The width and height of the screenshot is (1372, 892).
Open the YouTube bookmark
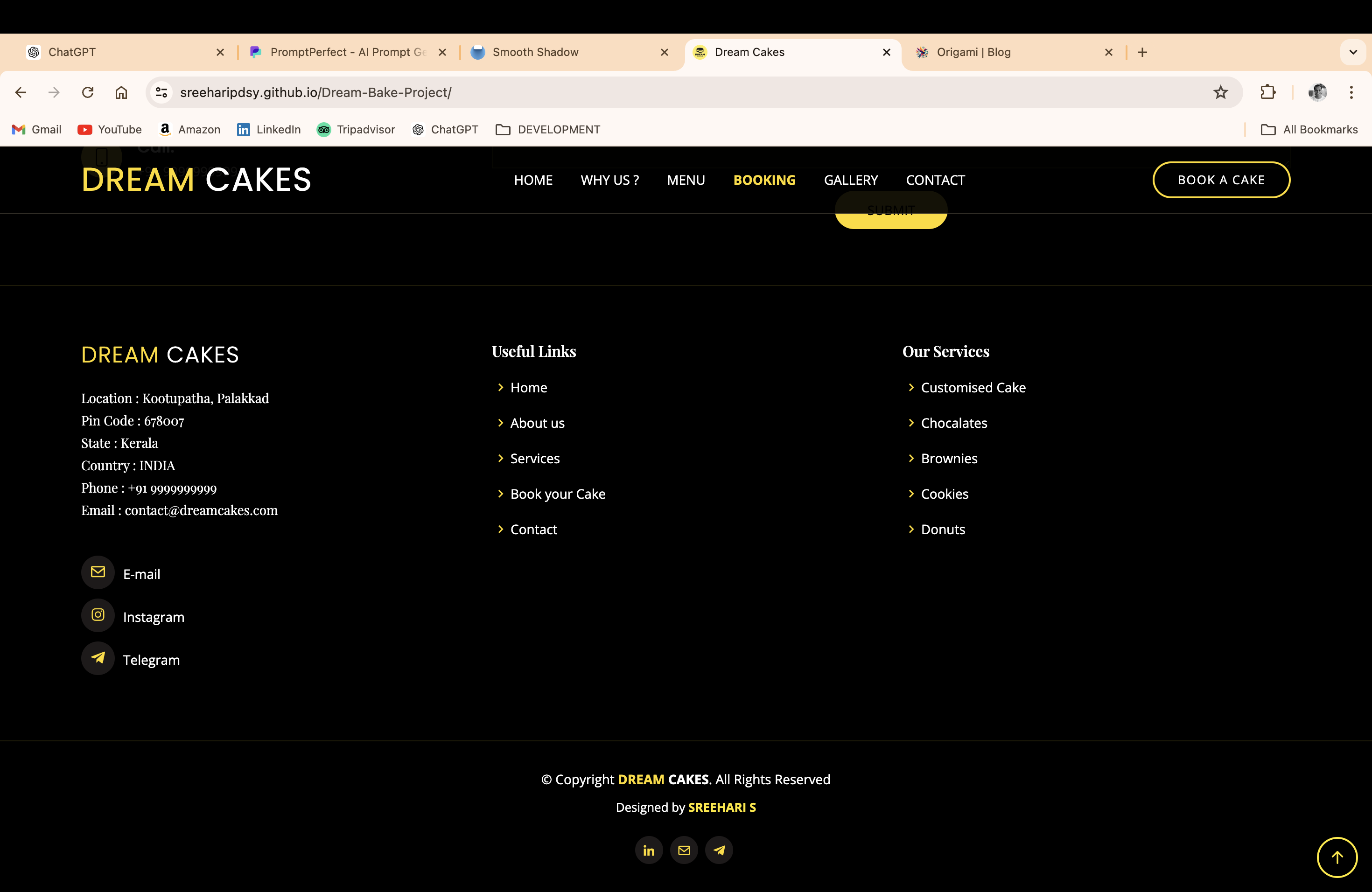pyautogui.click(x=110, y=130)
